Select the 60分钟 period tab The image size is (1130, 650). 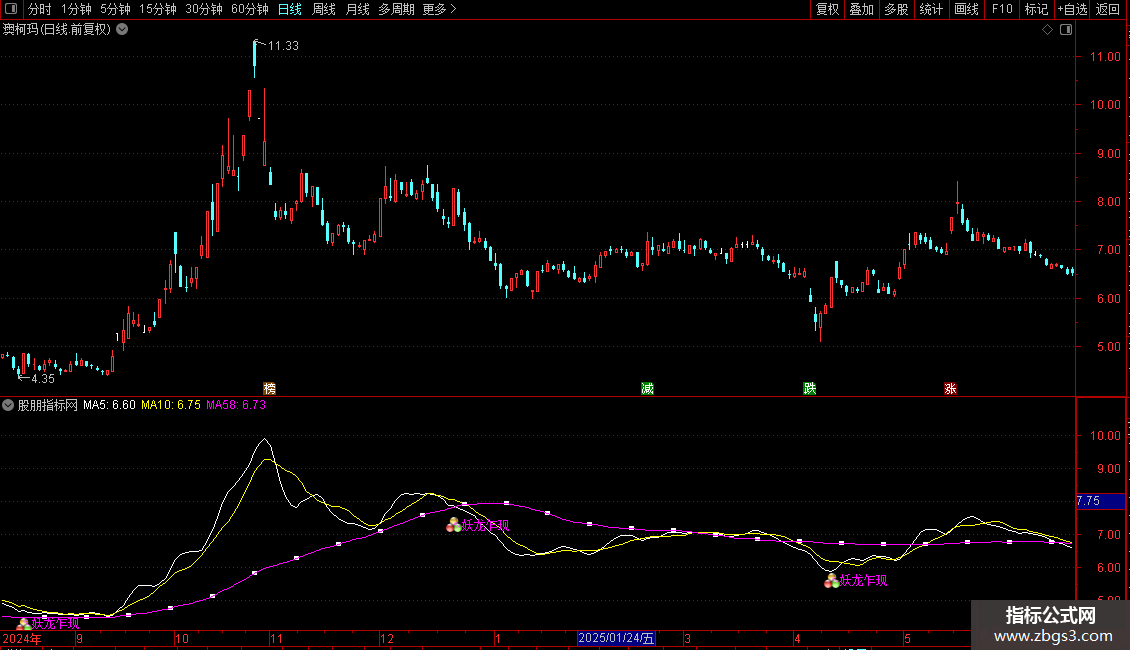[x=249, y=9]
